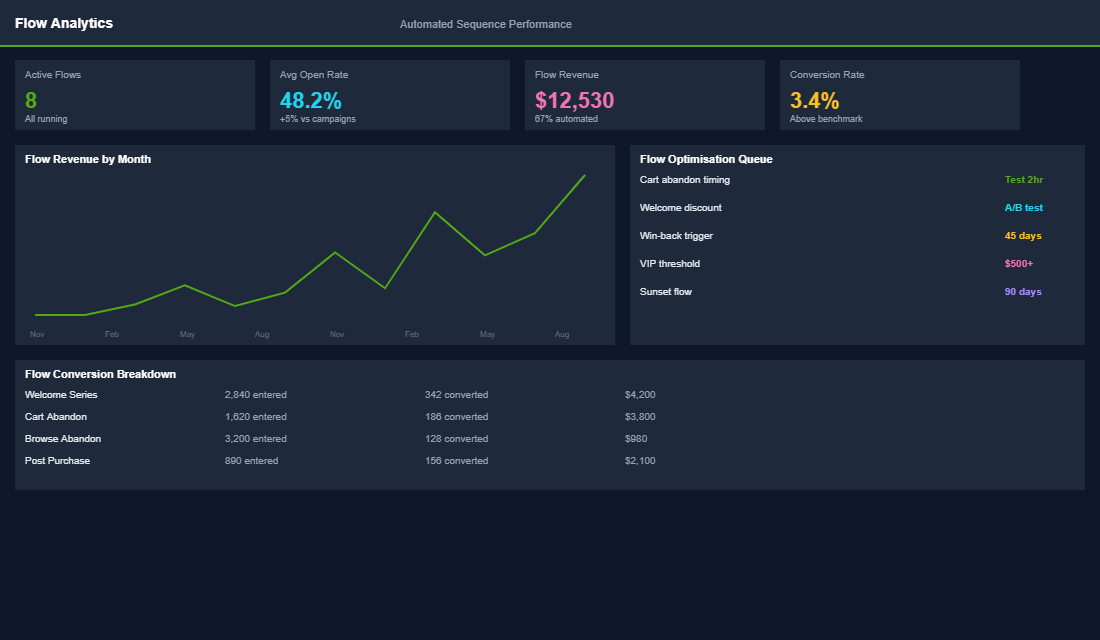Click the Active Flows count 8
1100x640 pixels.
(31, 100)
